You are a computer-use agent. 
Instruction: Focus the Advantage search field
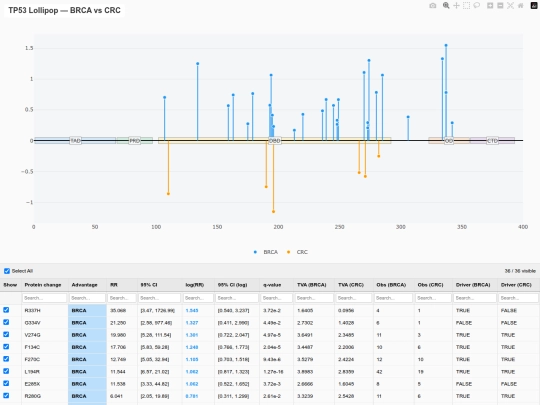click(x=87, y=298)
